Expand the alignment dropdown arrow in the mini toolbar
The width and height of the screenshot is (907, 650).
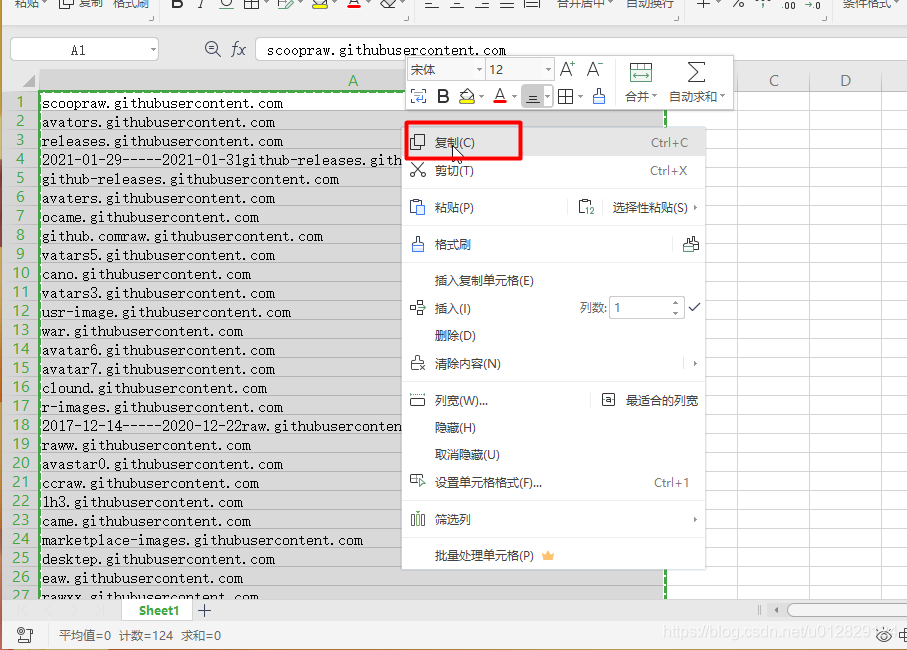tap(547, 97)
